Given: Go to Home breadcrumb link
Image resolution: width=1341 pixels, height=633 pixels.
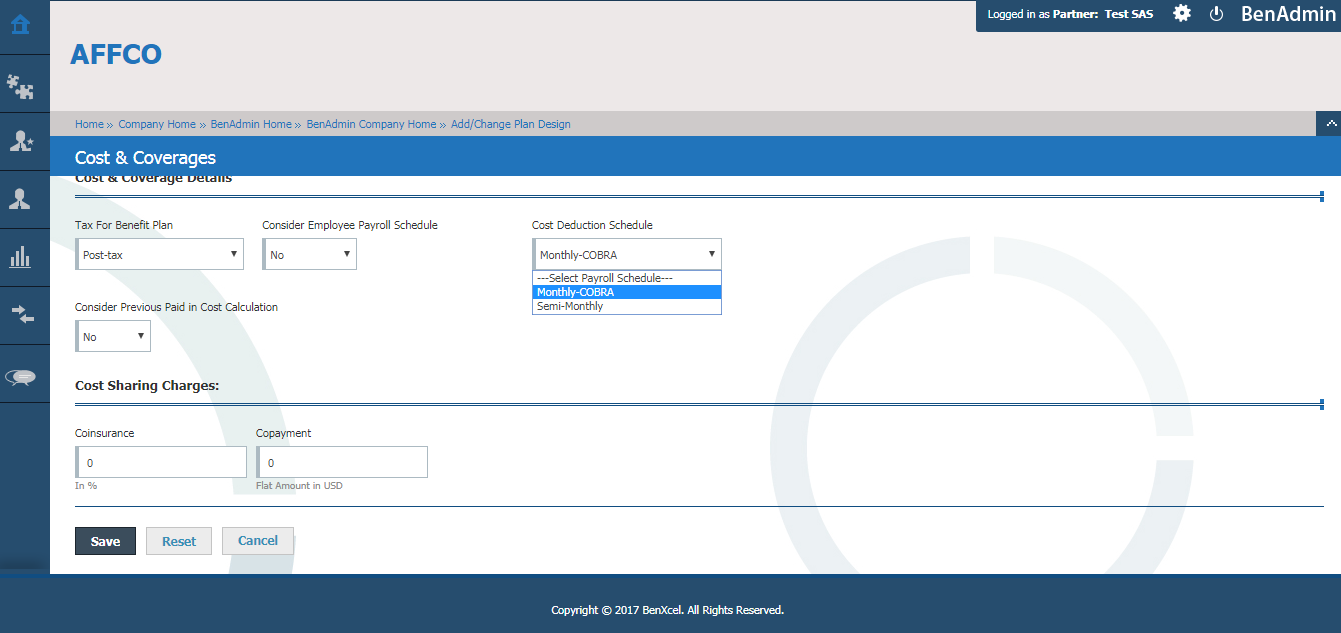Looking at the screenshot, I should [x=89, y=124].
